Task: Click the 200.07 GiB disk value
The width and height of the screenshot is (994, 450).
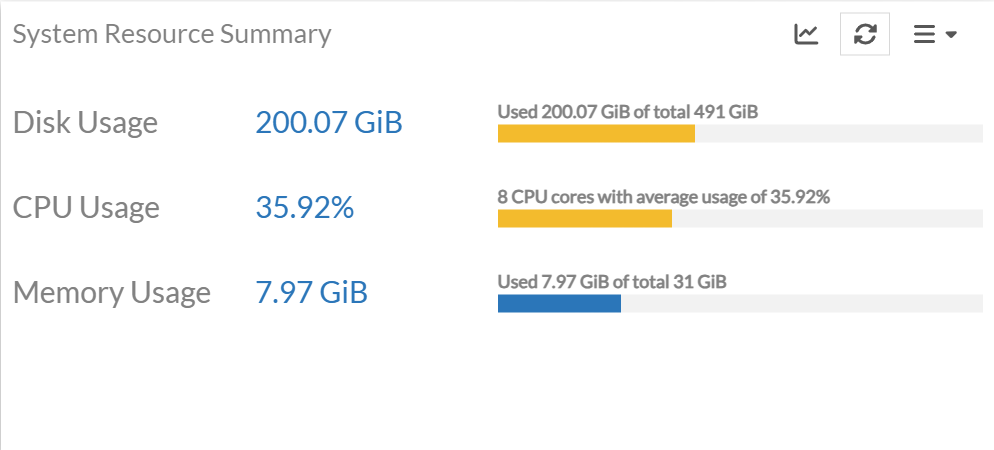Action: (329, 123)
